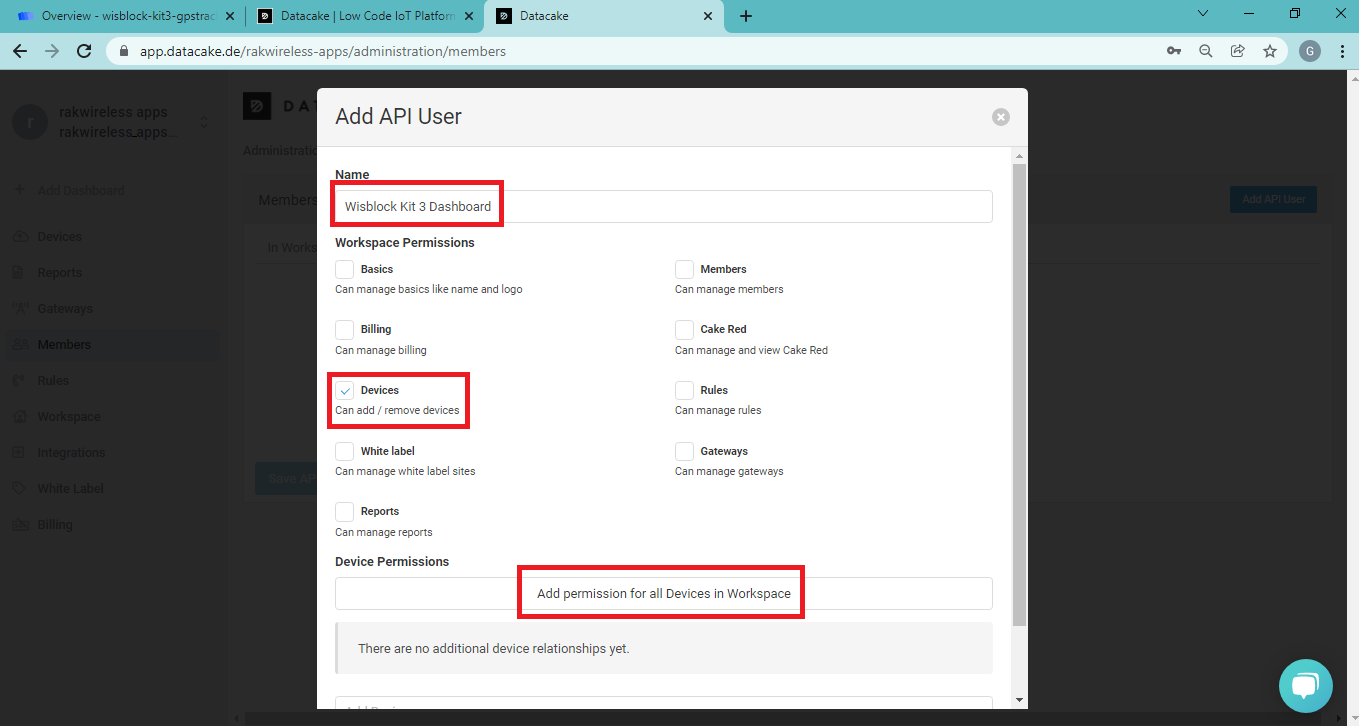Click Add permission for all Devices in Workspace

pyautogui.click(x=663, y=593)
